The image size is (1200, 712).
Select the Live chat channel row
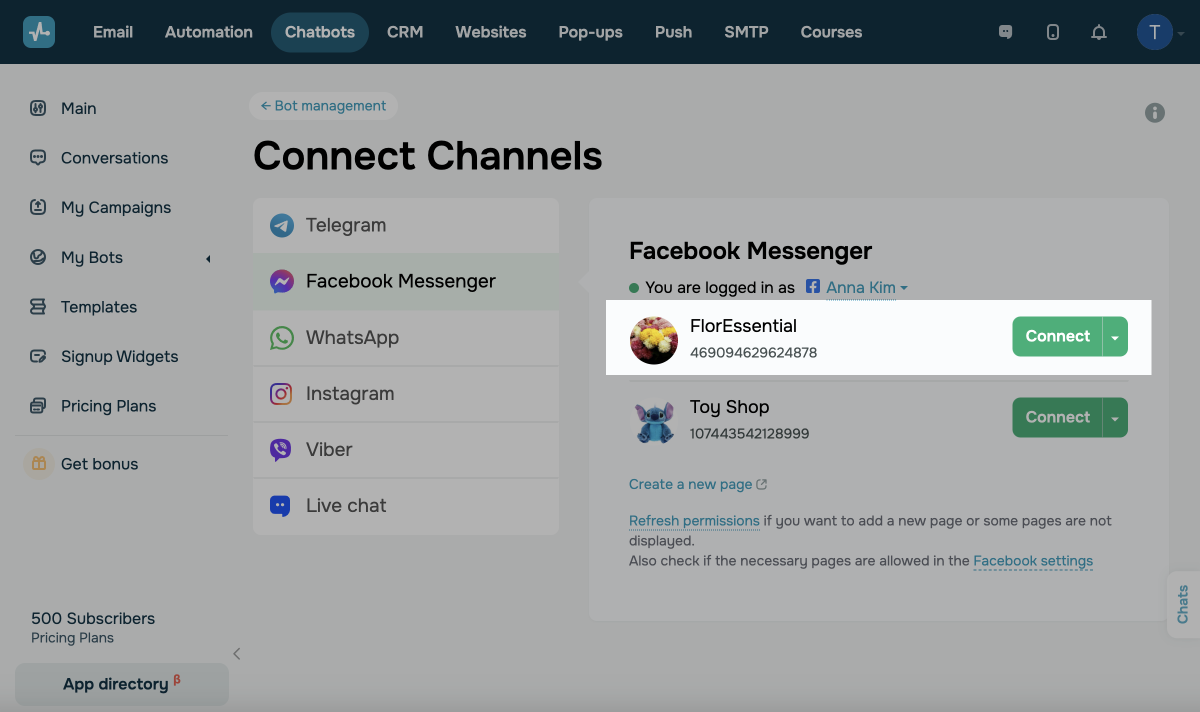(406, 505)
